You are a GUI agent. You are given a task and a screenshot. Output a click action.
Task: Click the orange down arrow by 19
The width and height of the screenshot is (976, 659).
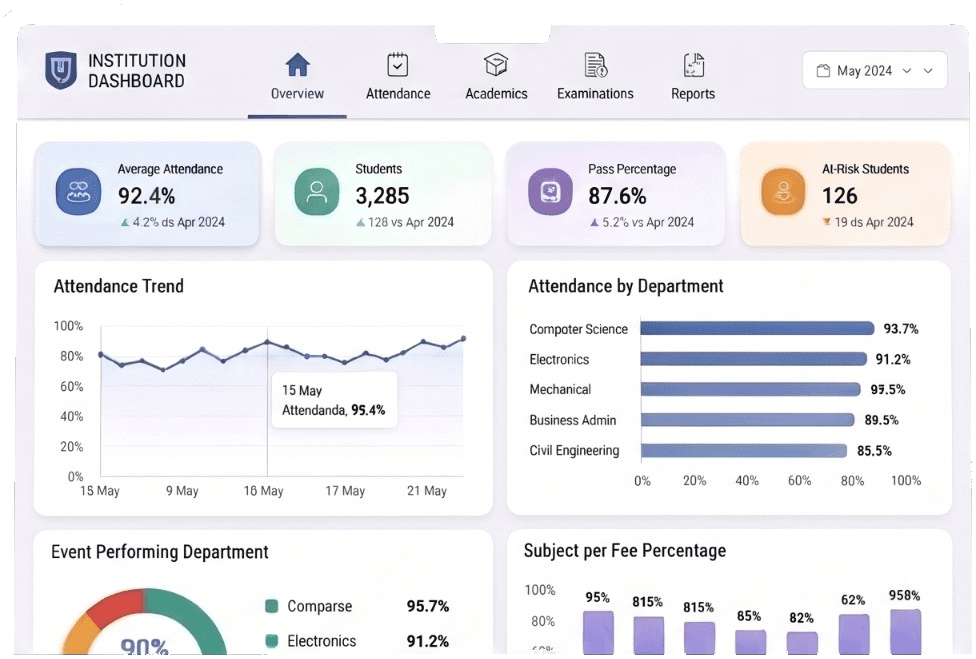point(827,222)
